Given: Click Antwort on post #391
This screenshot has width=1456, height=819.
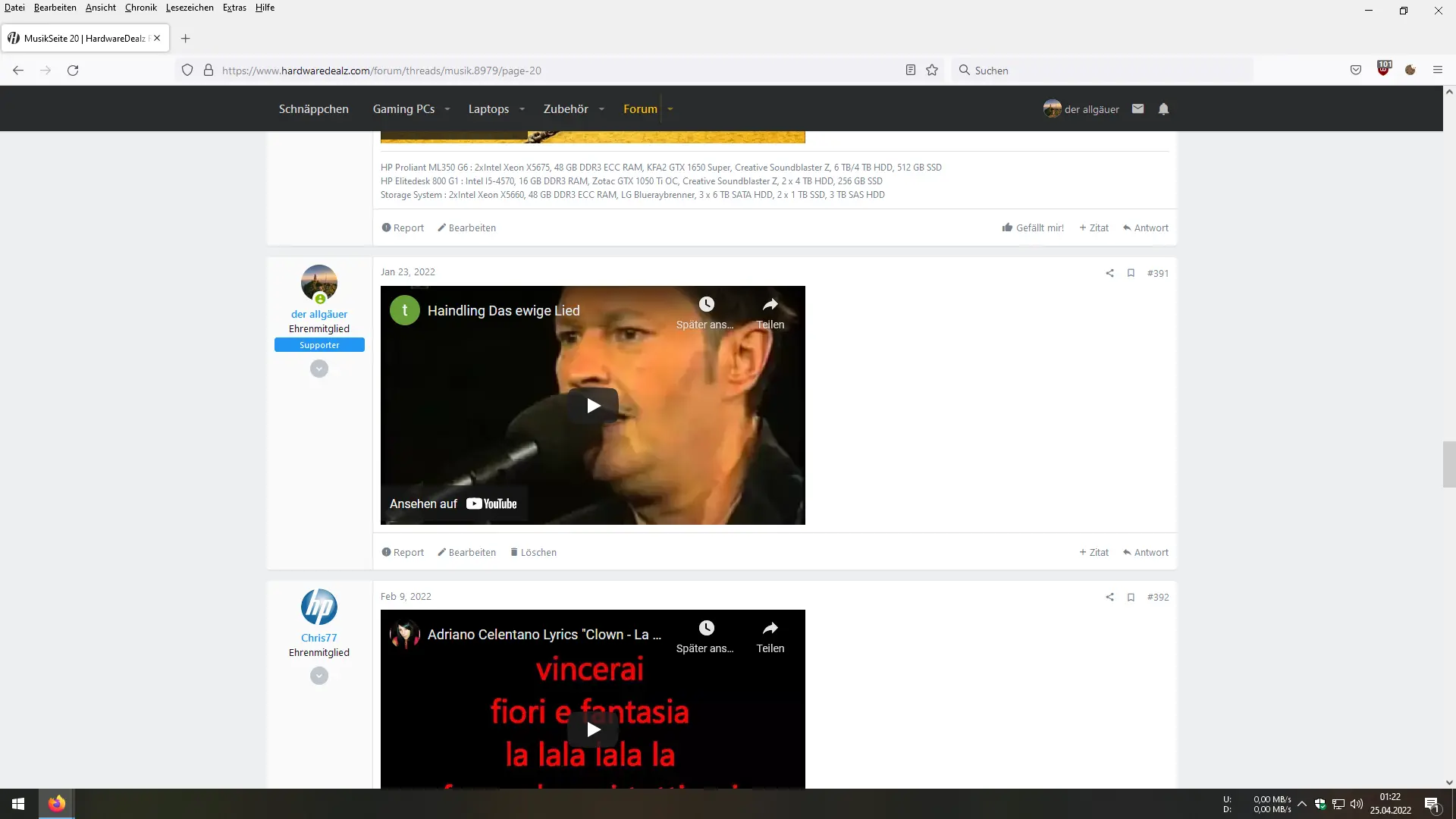Looking at the screenshot, I should 1145,552.
